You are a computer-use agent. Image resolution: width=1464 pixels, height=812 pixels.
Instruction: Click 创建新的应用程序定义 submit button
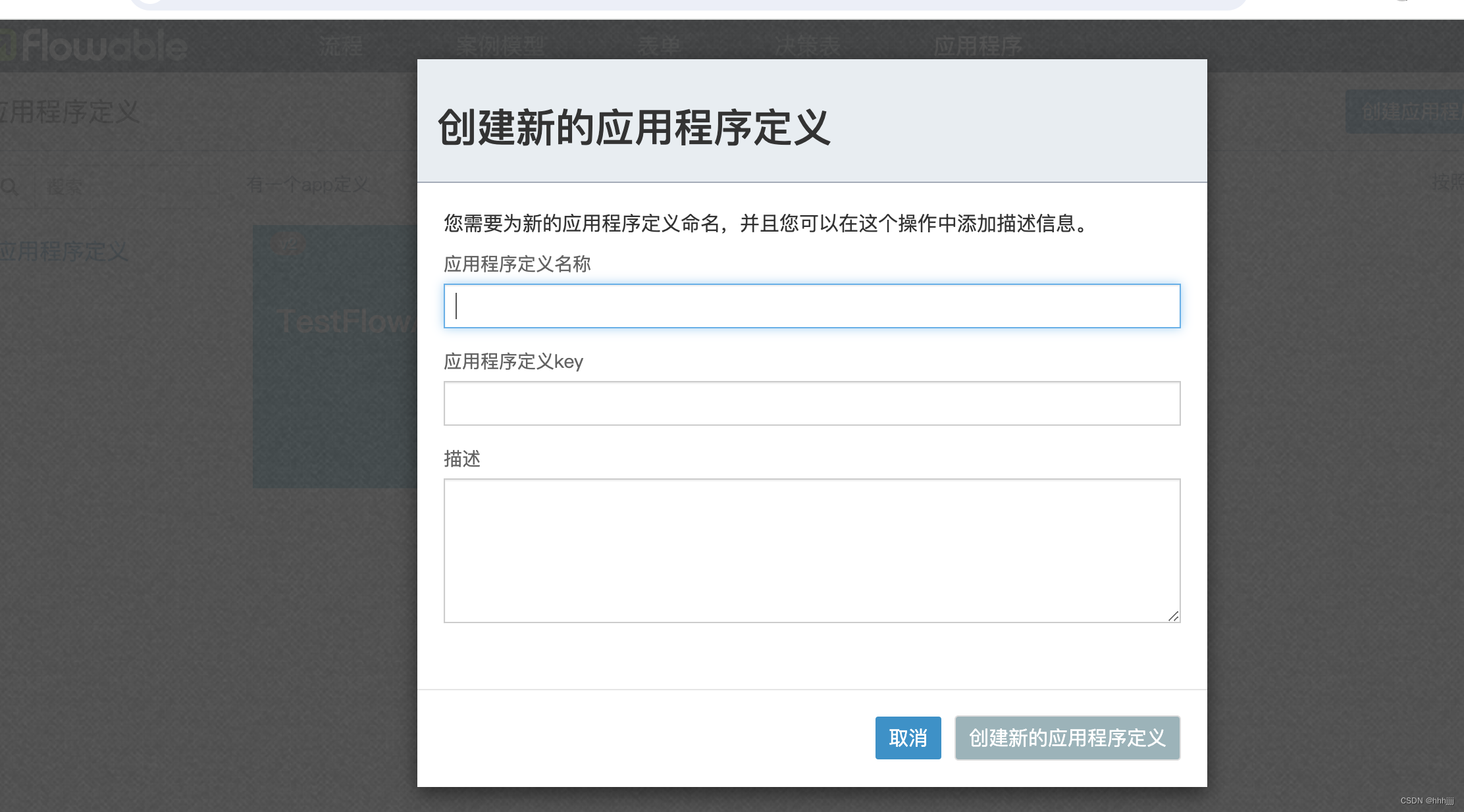(1067, 738)
